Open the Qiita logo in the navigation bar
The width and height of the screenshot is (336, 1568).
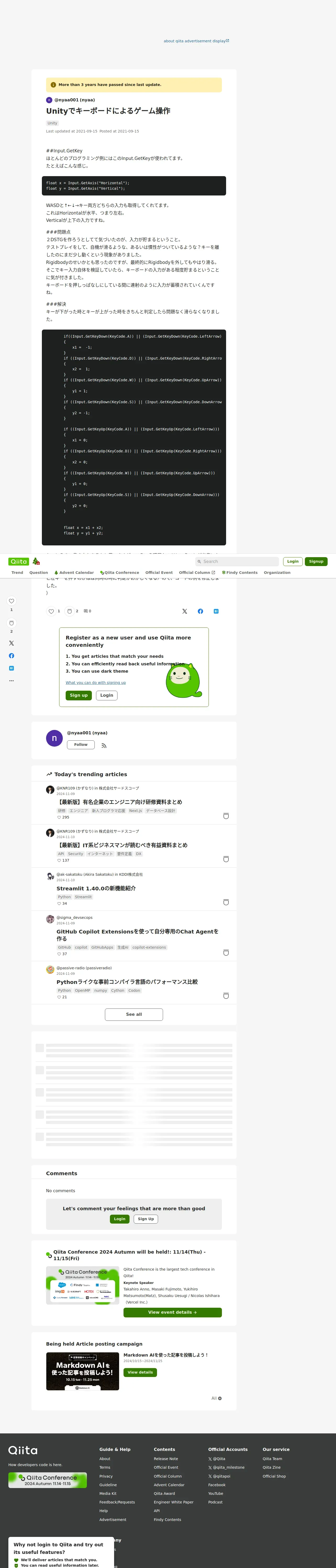coord(18,561)
